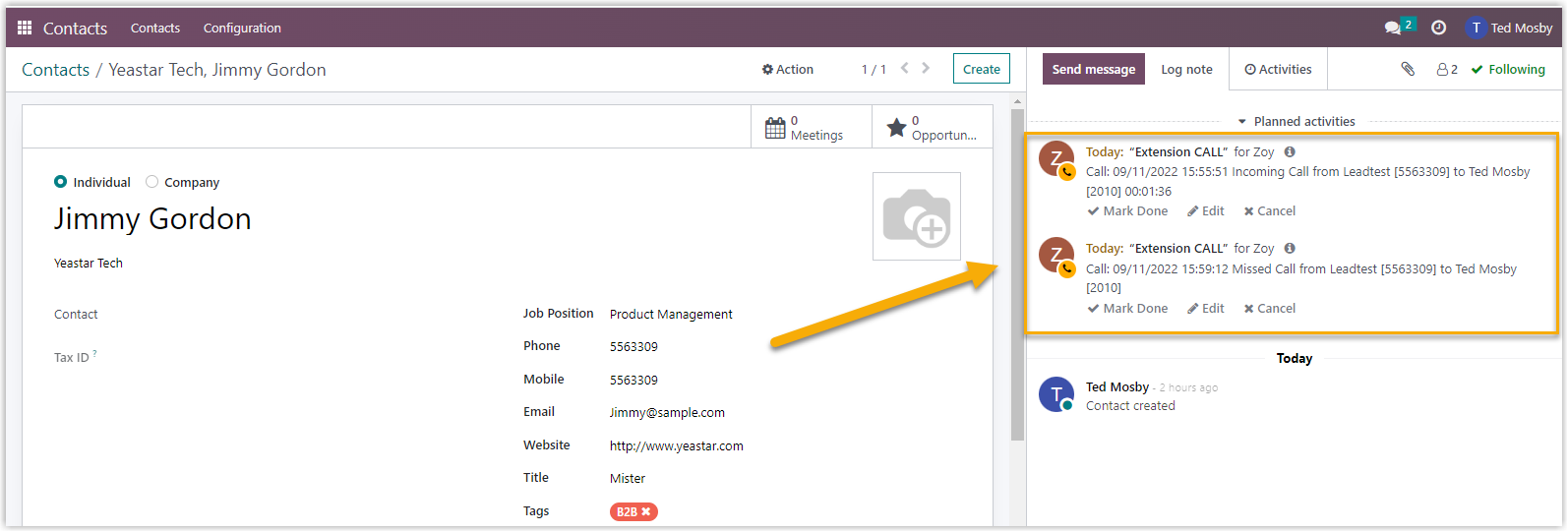Open the followers count icon
Viewport: 1568px width, 532px height.
(1446, 70)
